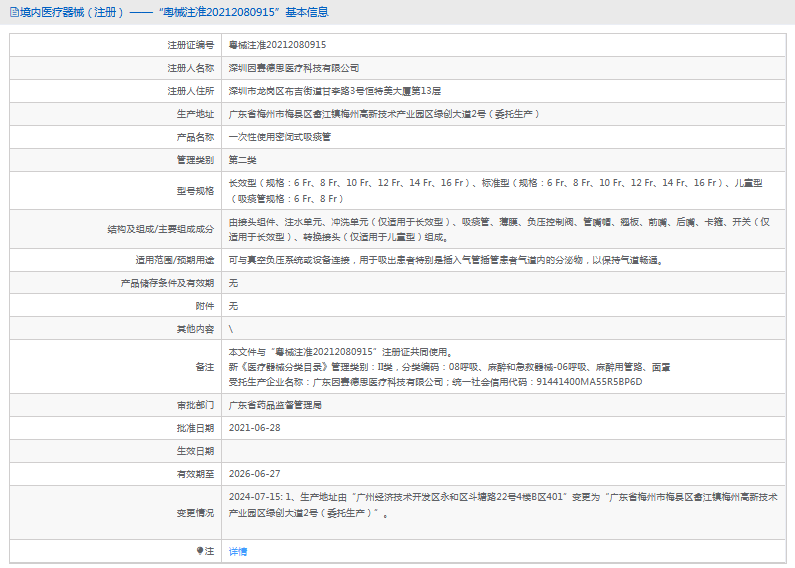Screen dimensions: 795x568
Task: Click the 结构及组成/主要组成成分 label
Action: click(161, 229)
